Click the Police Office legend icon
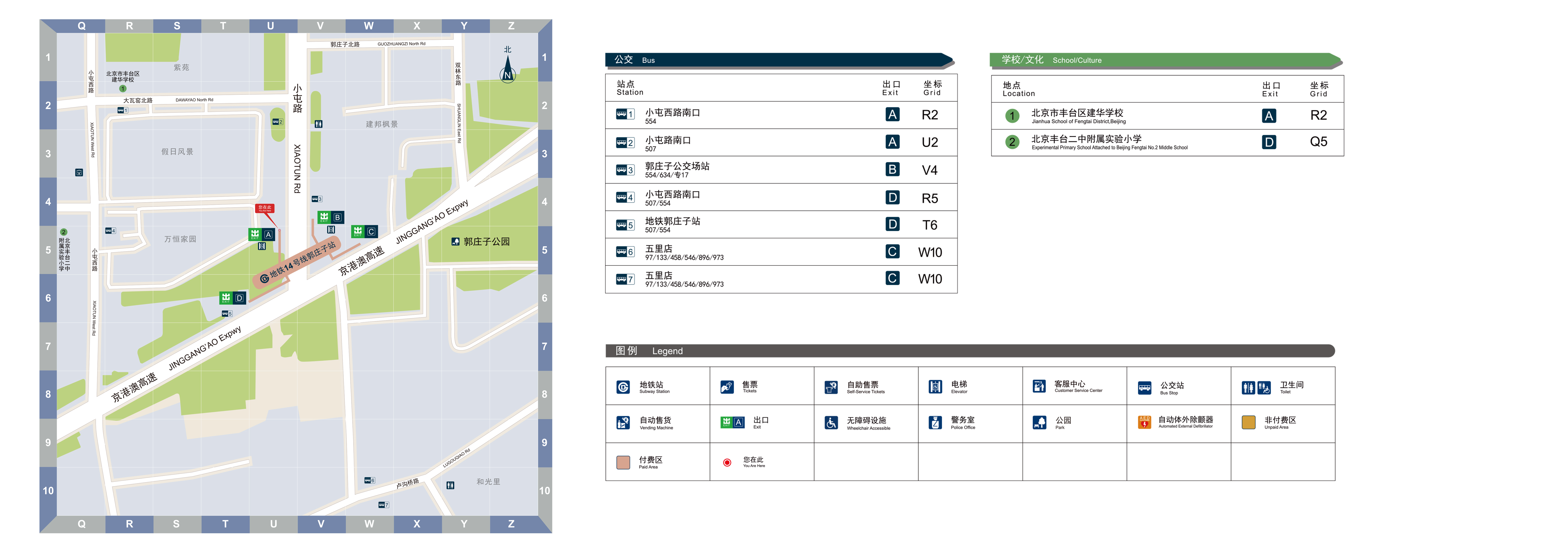1568x555 pixels. [935, 422]
